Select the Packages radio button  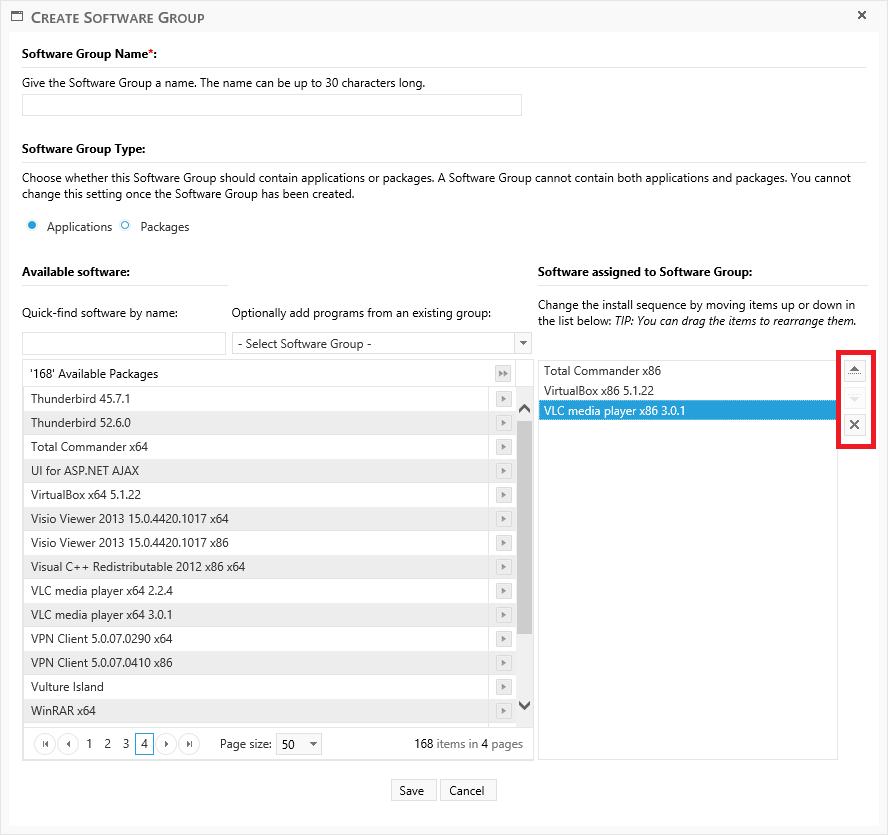tap(125, 226)
